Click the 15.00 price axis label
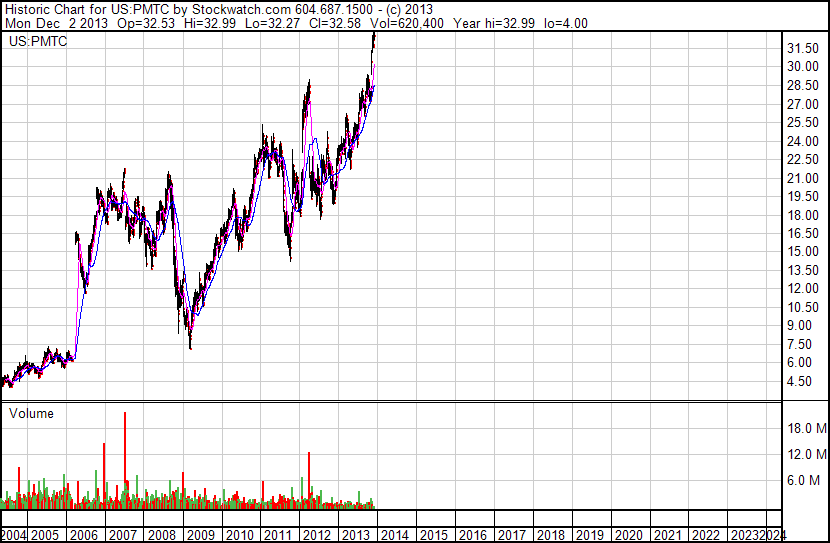This screenshot has height=543, width=830. coord(803,251)
